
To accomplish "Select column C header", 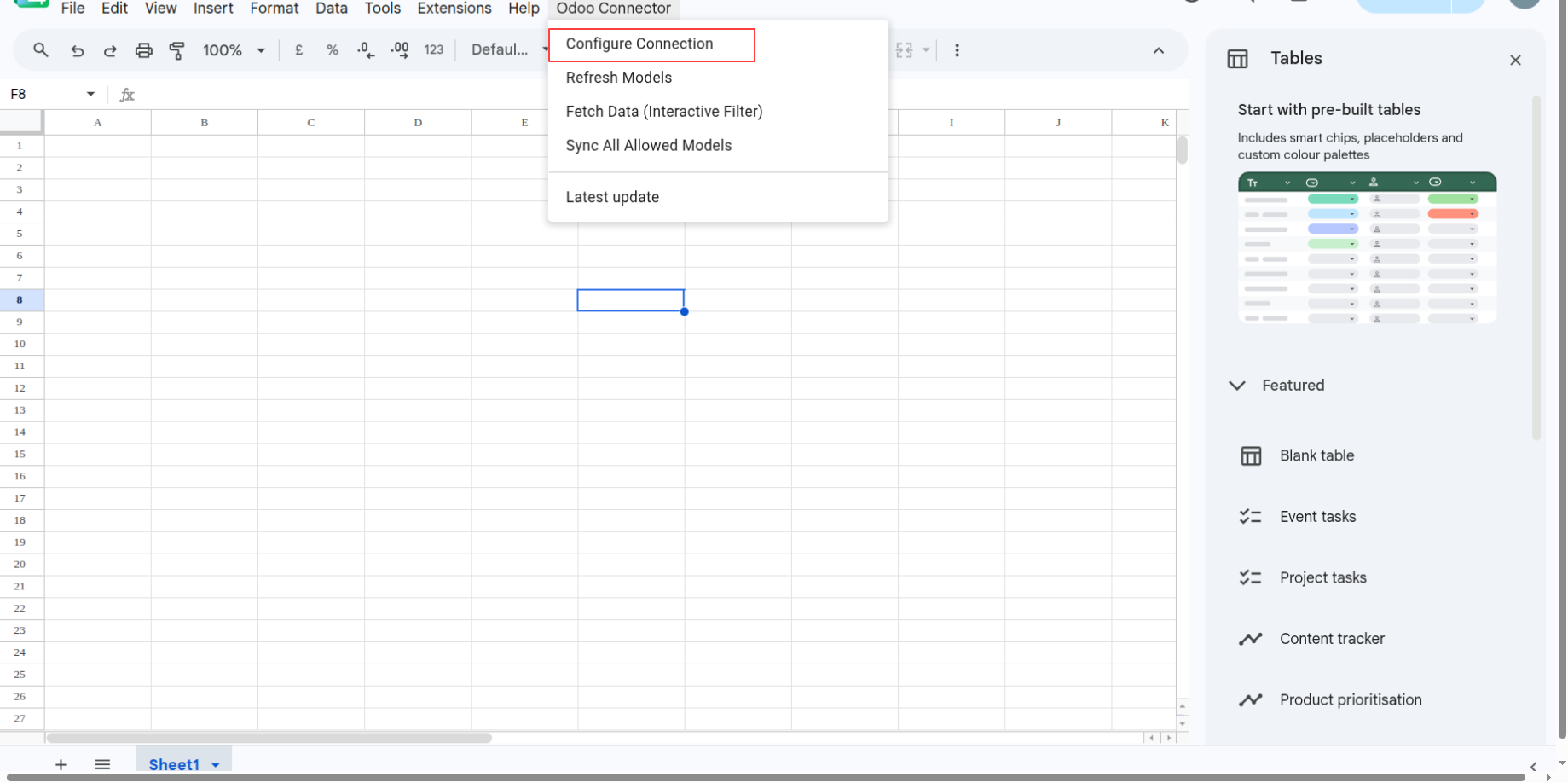I will click(x=311, y=123).
